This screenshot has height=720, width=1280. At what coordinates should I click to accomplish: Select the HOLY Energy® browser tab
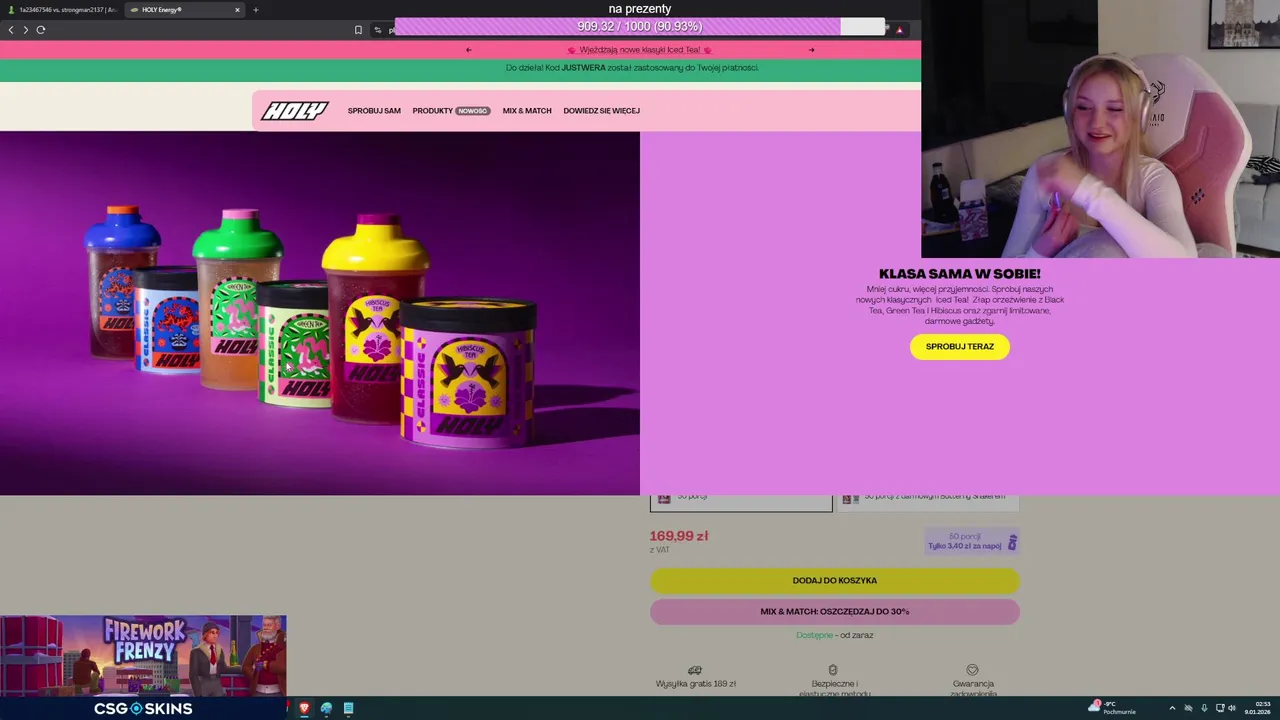click(185, 10)
